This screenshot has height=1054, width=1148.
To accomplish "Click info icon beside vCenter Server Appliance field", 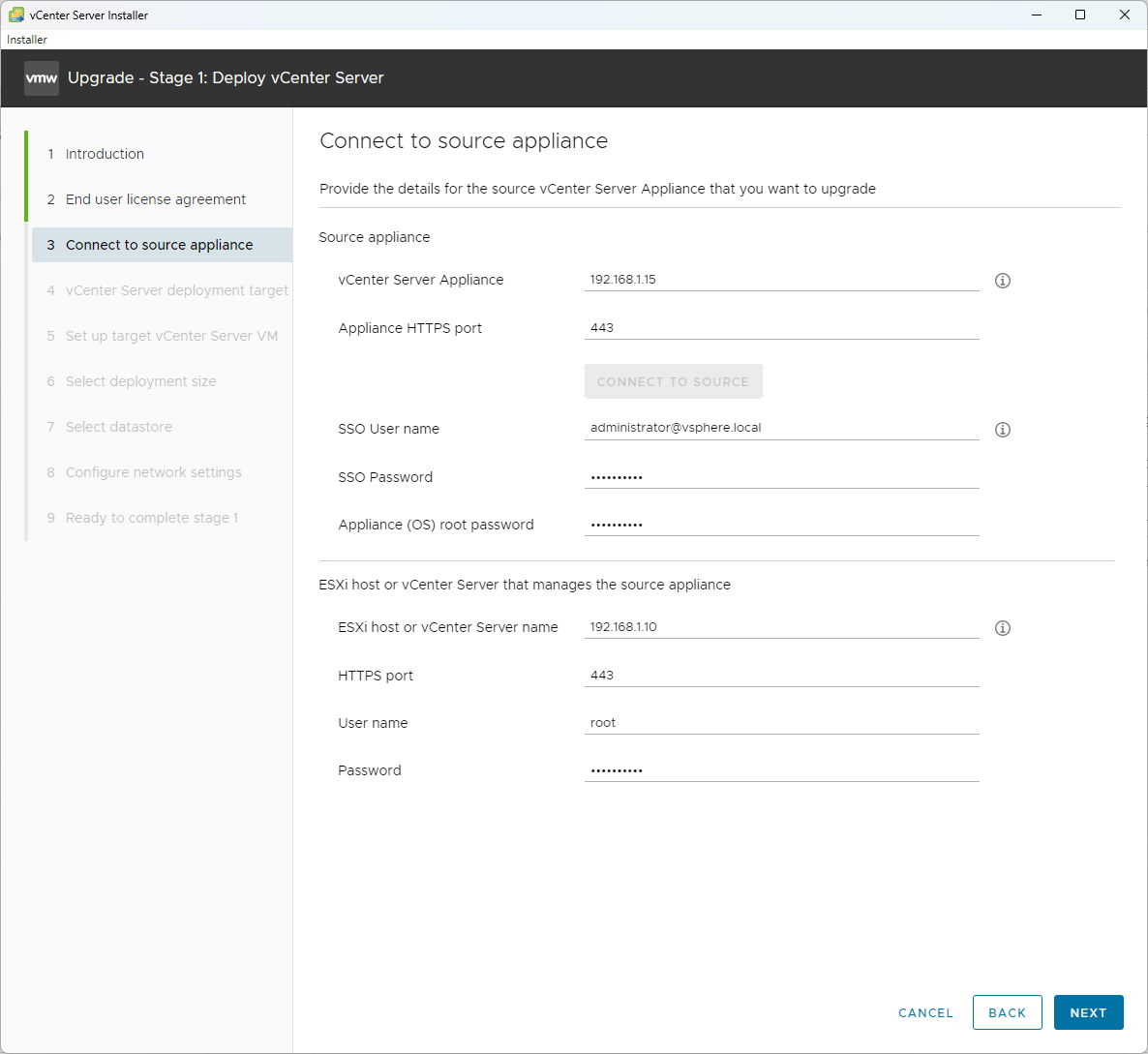I will [x=1003, y=281].
